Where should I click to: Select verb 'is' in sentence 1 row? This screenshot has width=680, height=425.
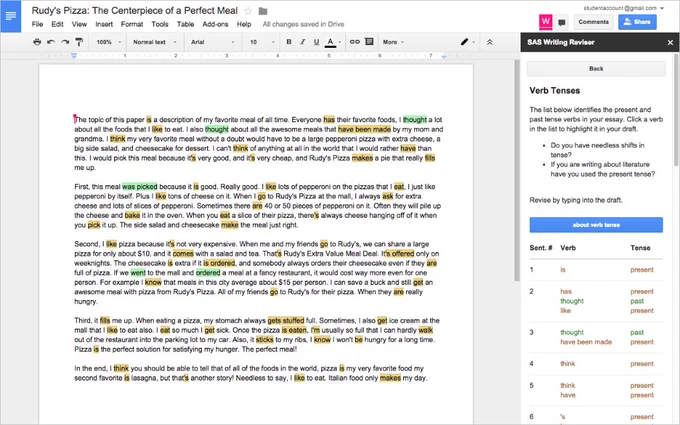pos(562,270)
